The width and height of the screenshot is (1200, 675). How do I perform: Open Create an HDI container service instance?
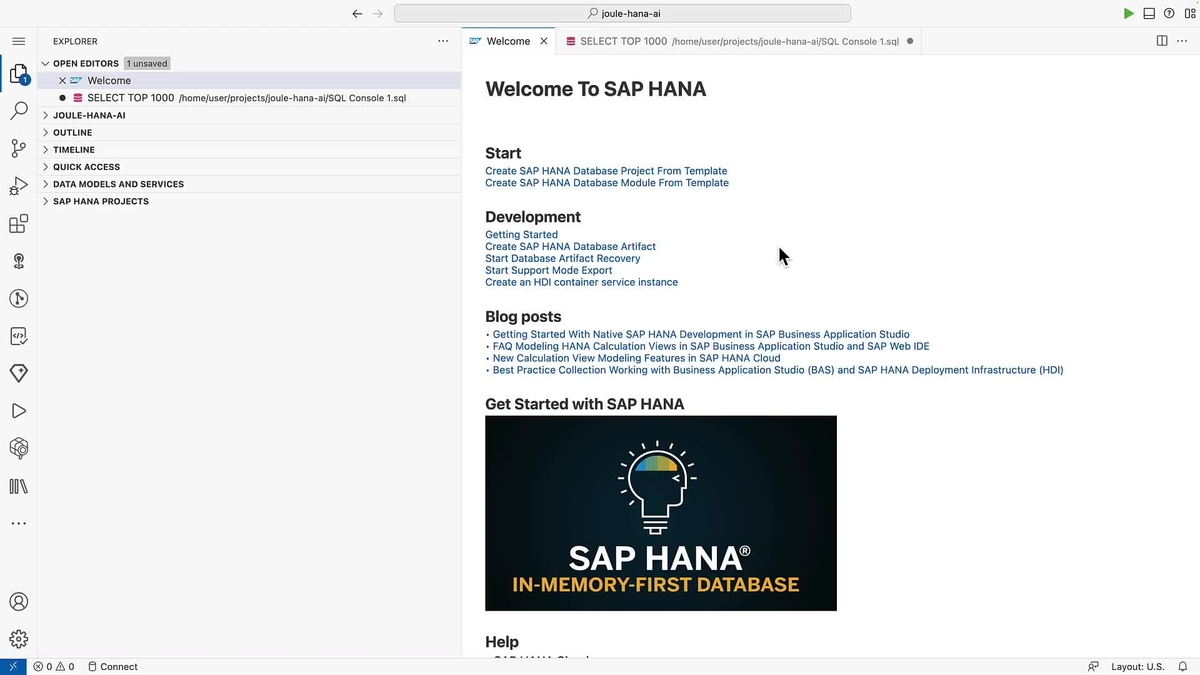pyautogui.click(x=581, y=282)
